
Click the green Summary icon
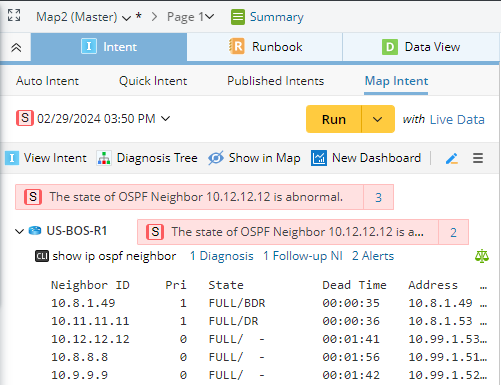pyautogui.click(x=238, y=17)
